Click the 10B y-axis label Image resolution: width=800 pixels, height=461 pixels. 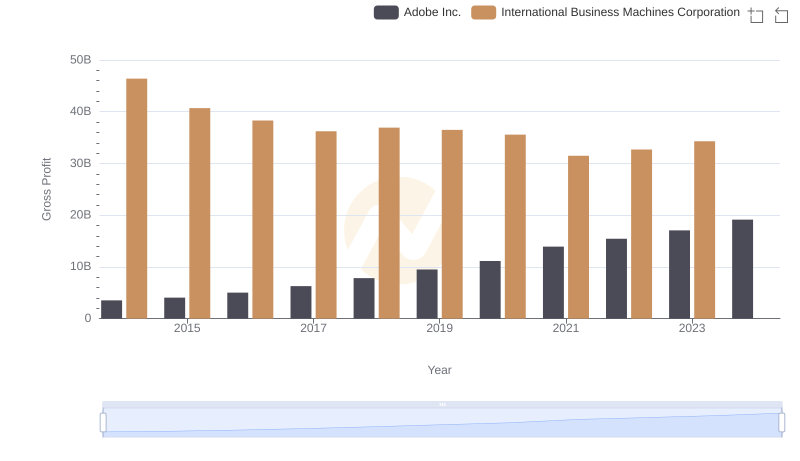(x=81, y=266)
